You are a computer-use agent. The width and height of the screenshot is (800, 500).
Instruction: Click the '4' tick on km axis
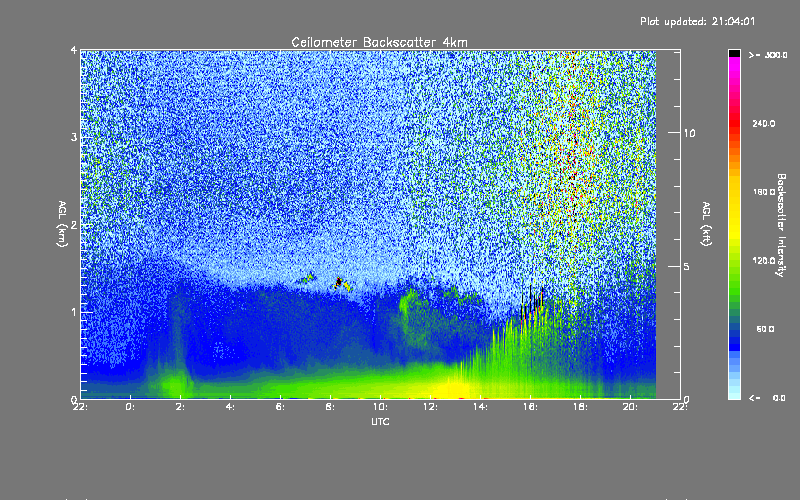74,50
